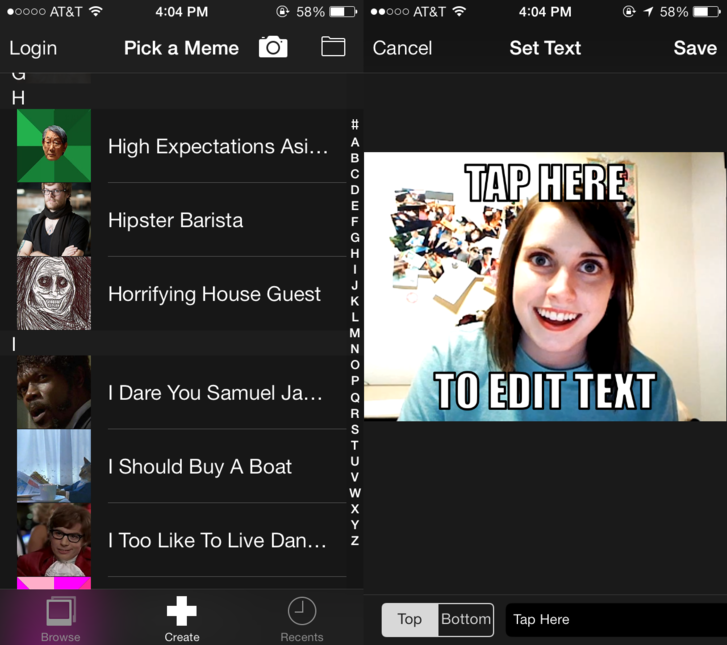Choose I Should Buy A Boat meme
This screenshot has width=727, height=645.
[200, 467]
